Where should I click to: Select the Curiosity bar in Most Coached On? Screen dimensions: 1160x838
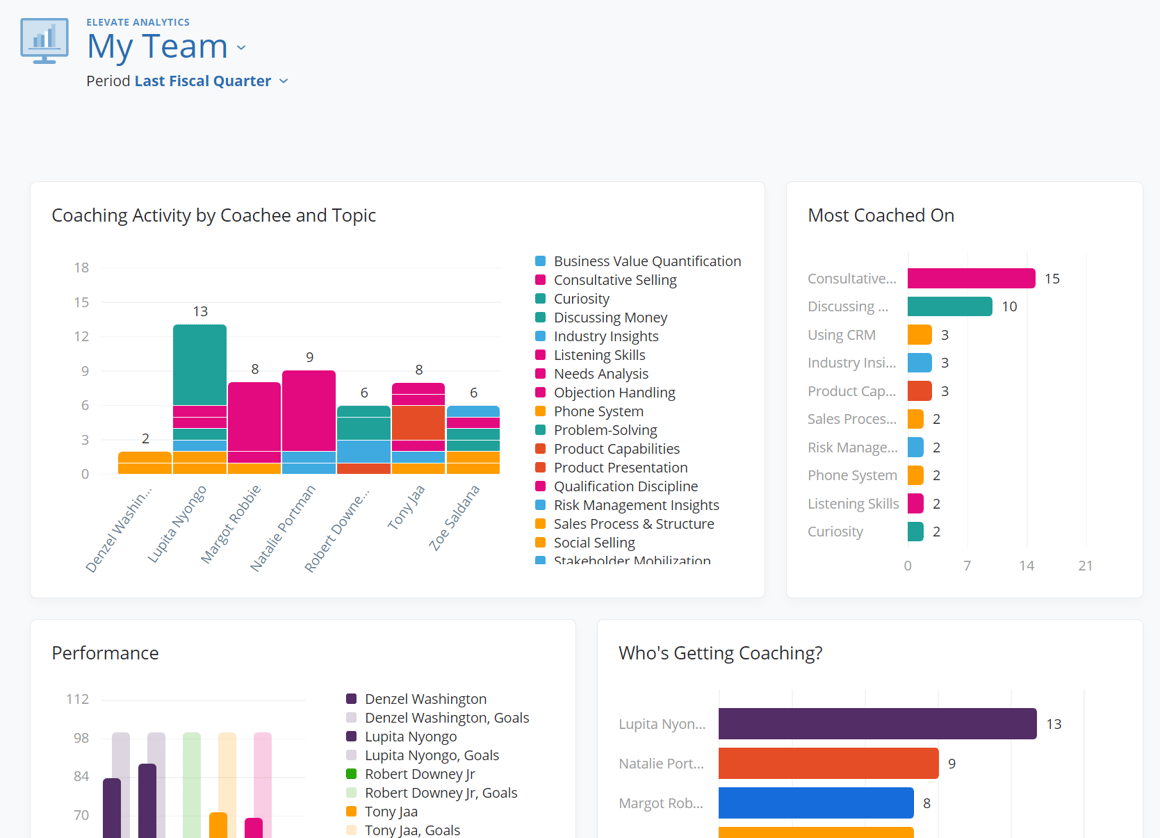[916, 531]
